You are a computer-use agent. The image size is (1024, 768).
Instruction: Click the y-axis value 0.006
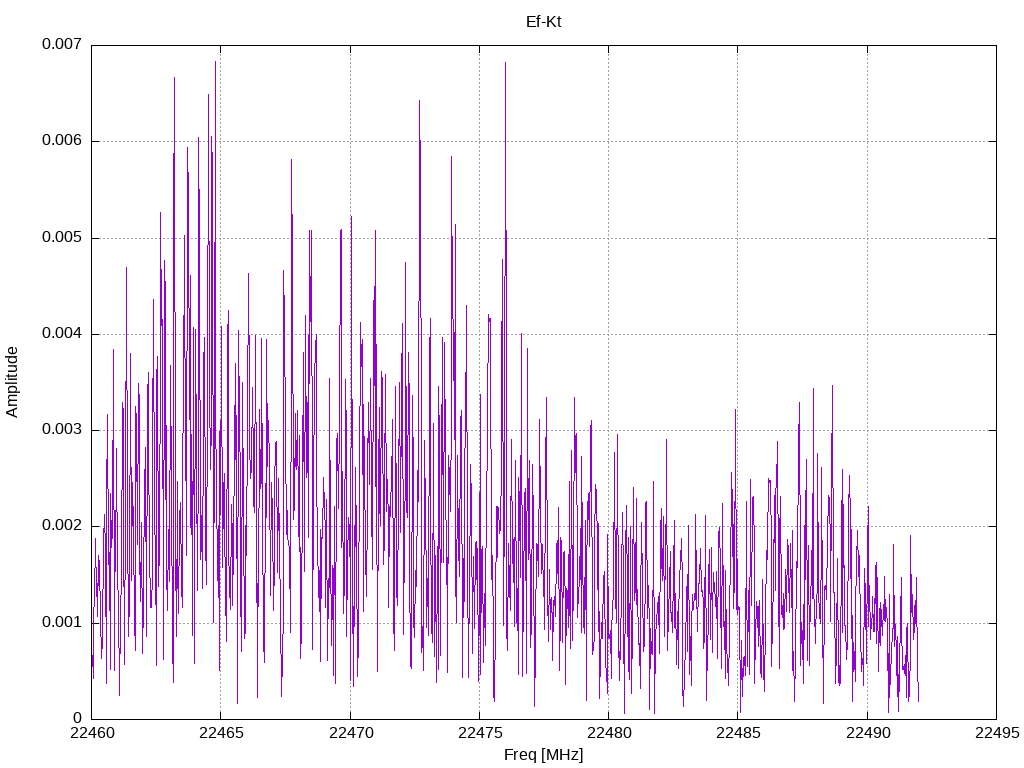(x=62, y=140)
